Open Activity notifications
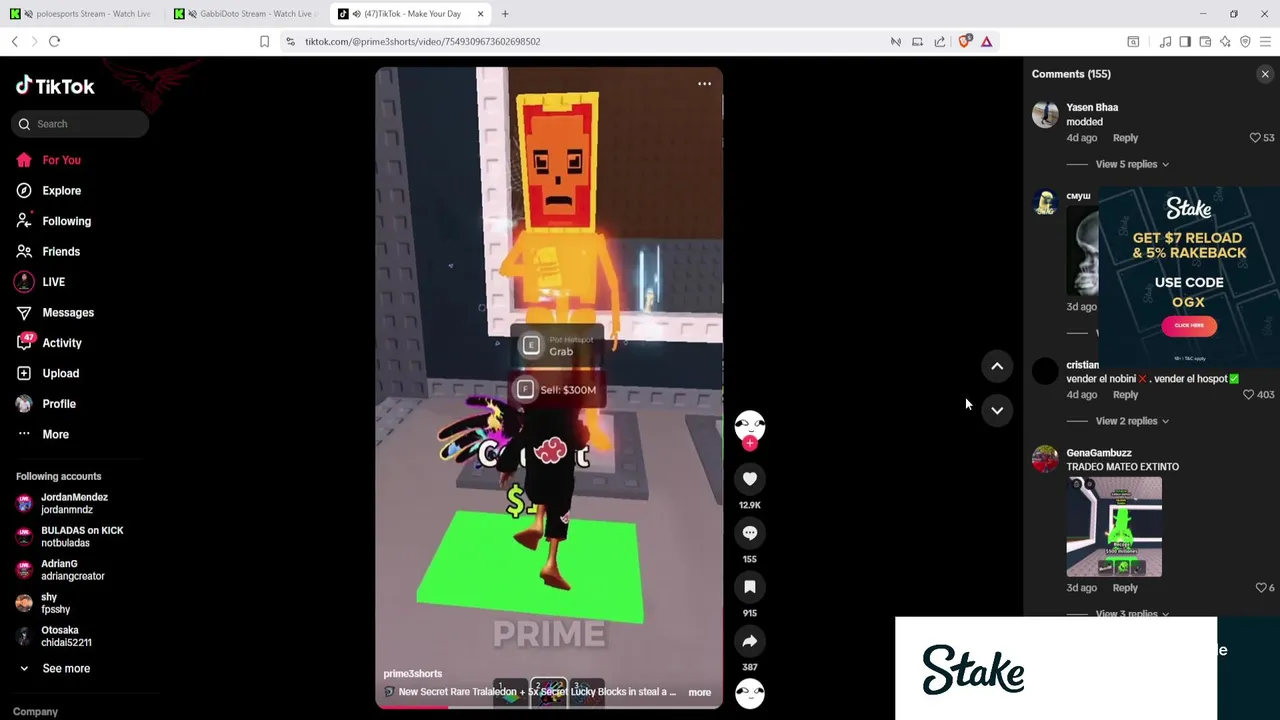This screenshot has width=1280, height=720. 61,343
